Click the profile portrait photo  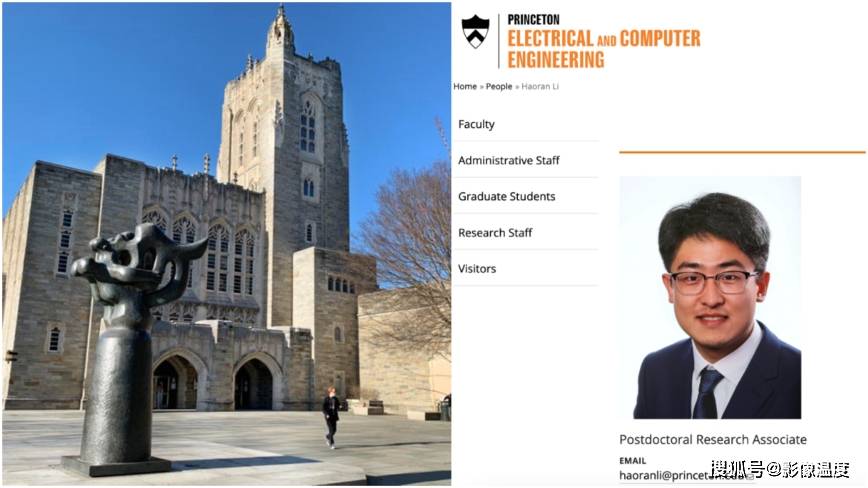710,298
